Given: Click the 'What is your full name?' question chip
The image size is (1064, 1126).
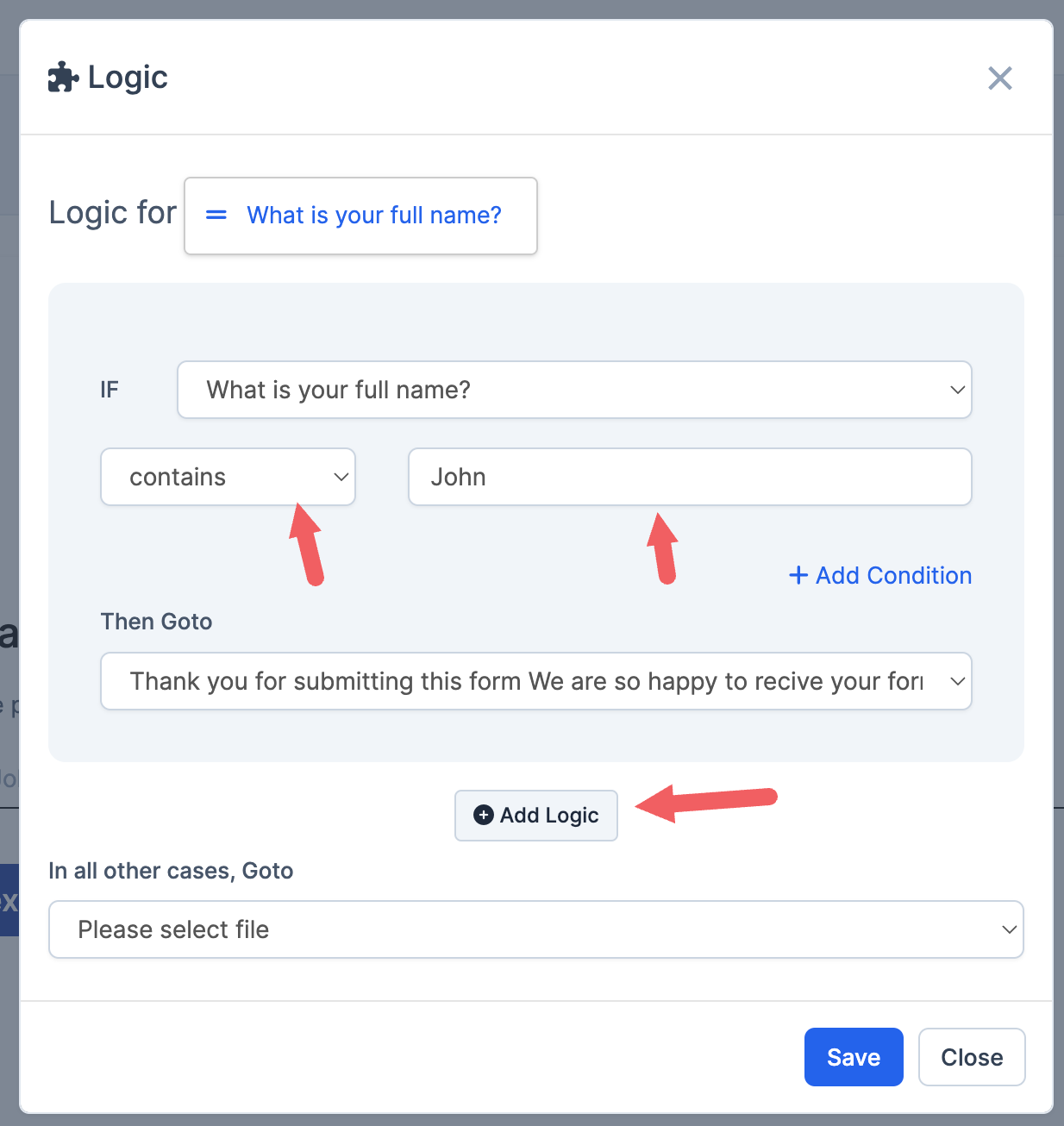Looking at the screenshot, I should pos(373,216).
